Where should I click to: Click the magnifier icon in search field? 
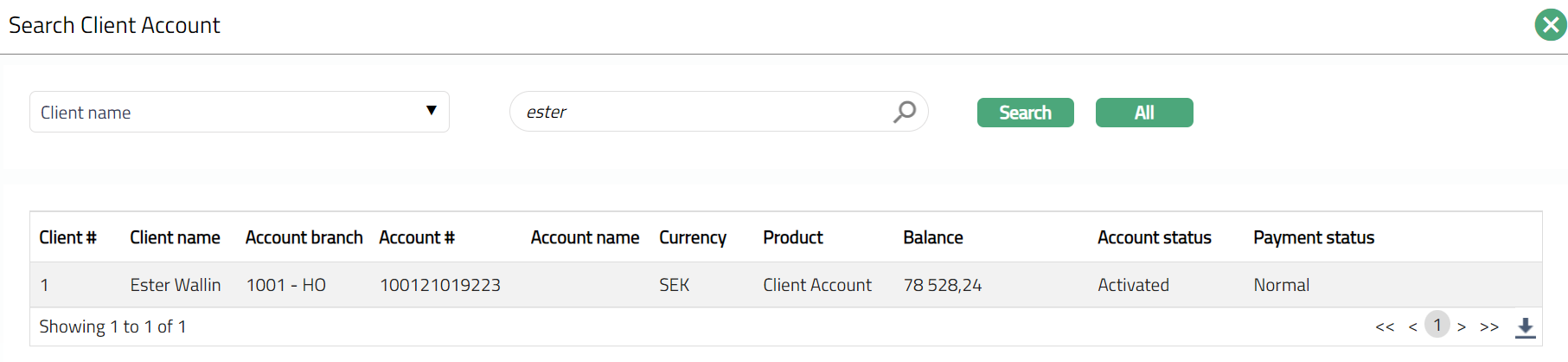(905, 112)
